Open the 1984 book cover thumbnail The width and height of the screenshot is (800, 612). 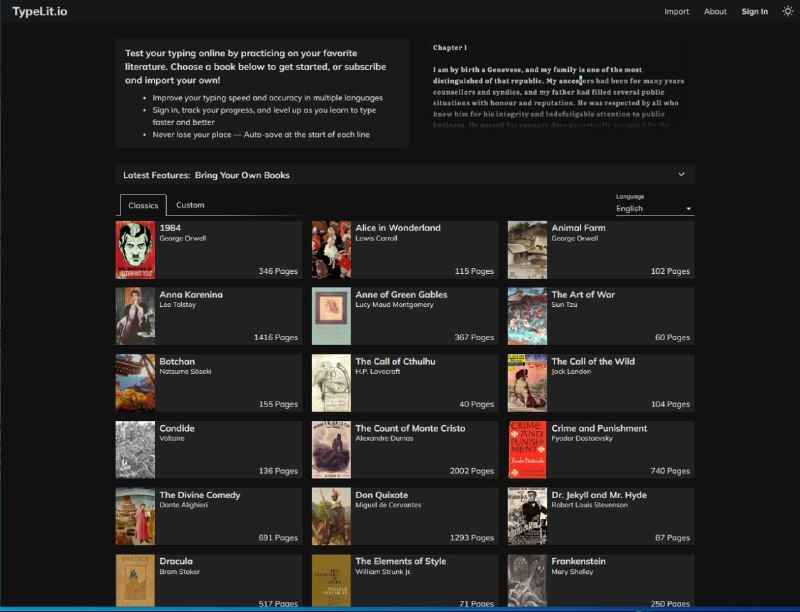click(x=135, y=249)
